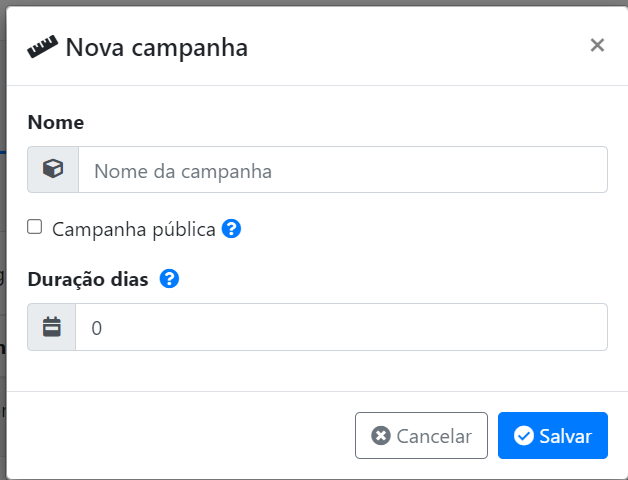The width and height of the screenshot is (628, 480).
Task: Click the Nova campanha dialog title
Action: pos(157,48)
